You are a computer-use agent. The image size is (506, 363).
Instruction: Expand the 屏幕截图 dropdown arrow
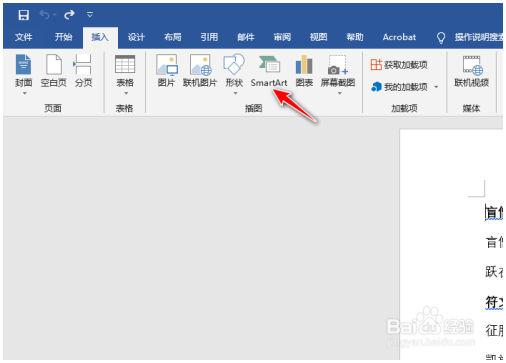point(340,94)
